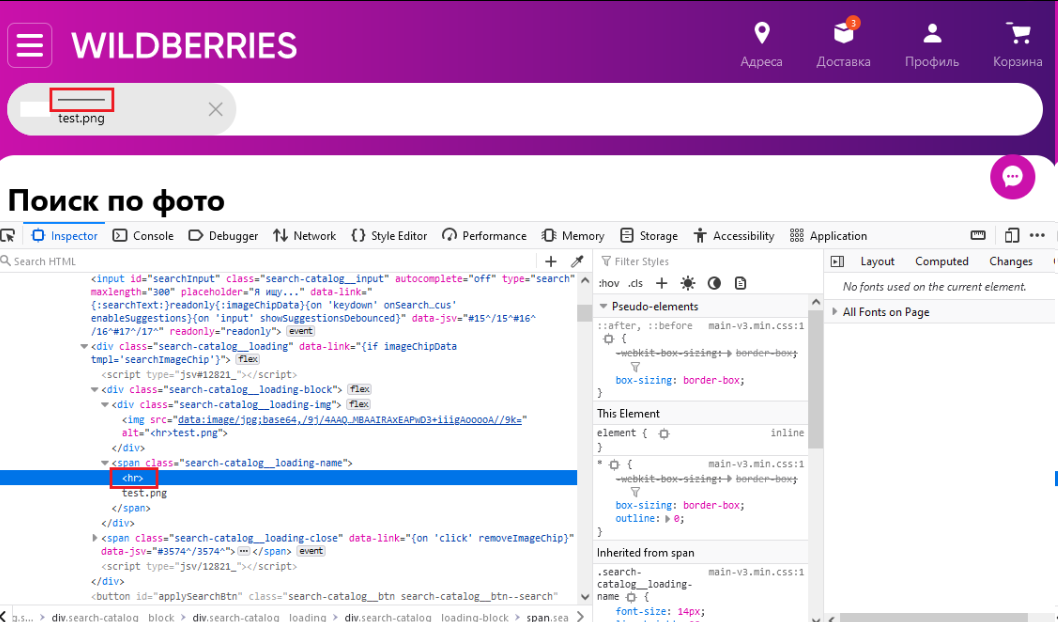Toggle light color scheme simulation
The height and width of the screenshot is (622, 1058).
[688, 283]
